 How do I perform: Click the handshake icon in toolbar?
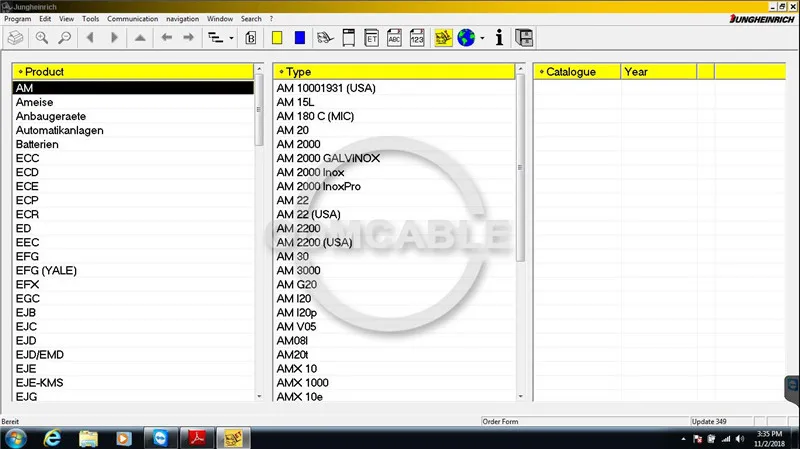325,38
